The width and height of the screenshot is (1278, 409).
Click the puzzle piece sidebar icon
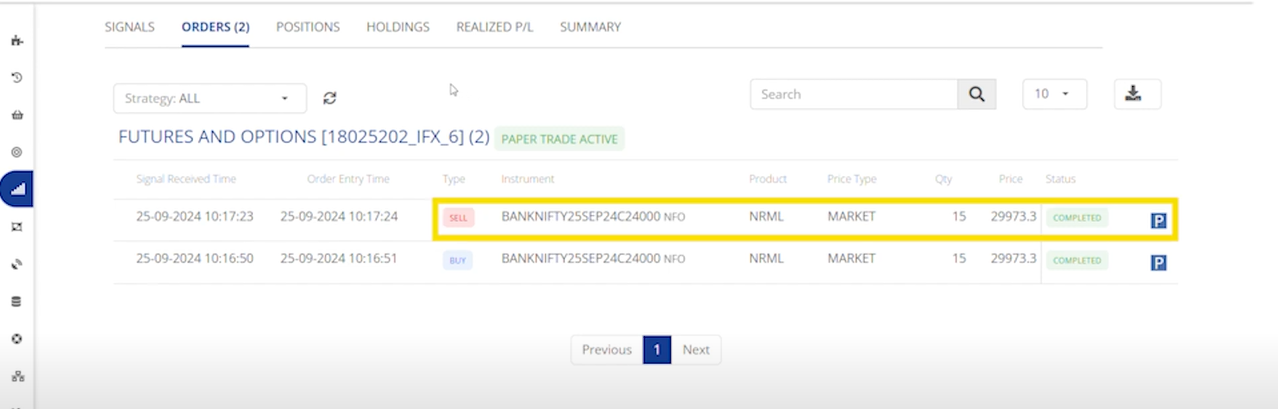pyautogui.click(x=17, y=41)
